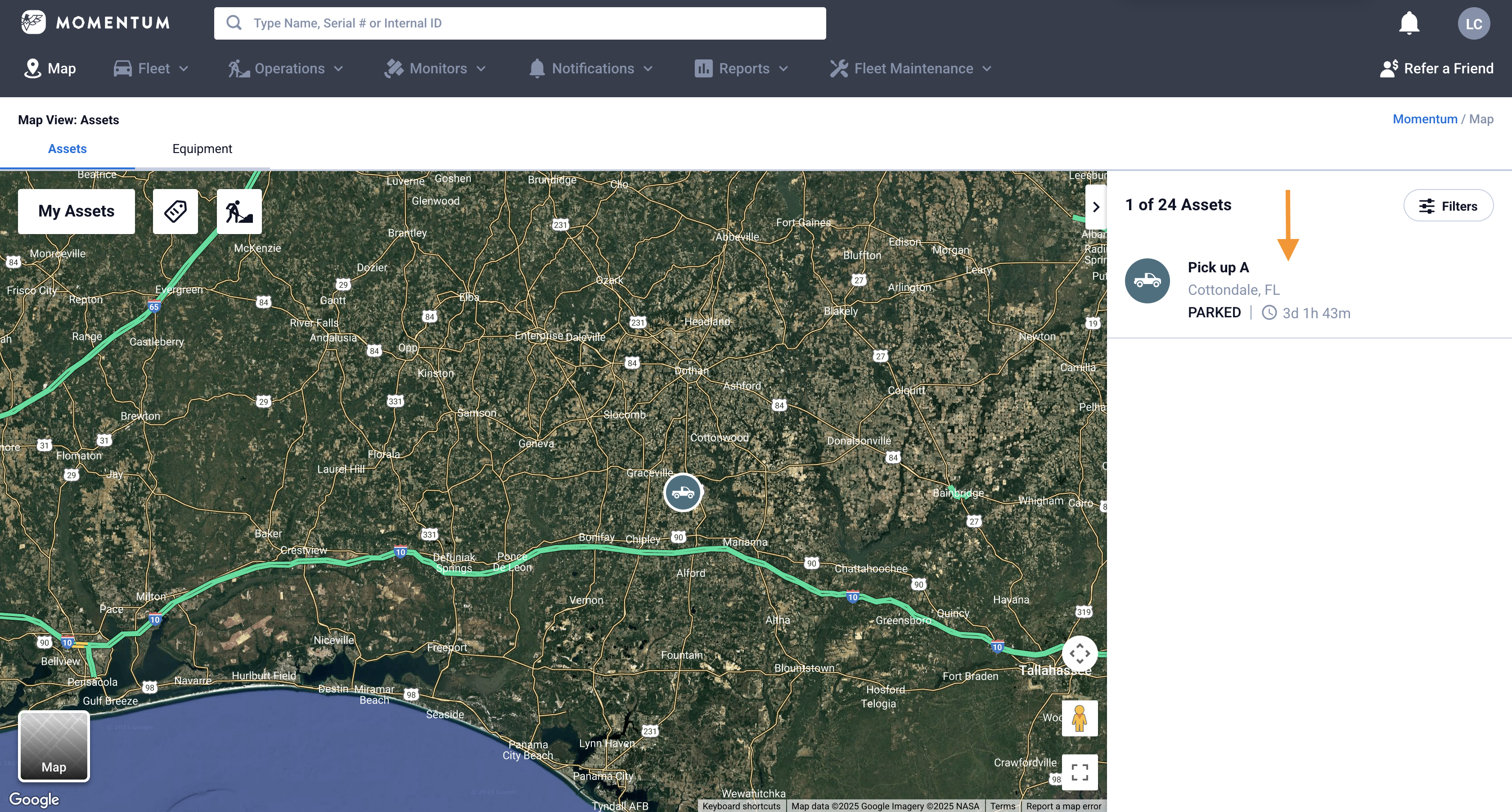1512x812 pixels.
Task: Open the Filters button
Action: point(1448,206)
